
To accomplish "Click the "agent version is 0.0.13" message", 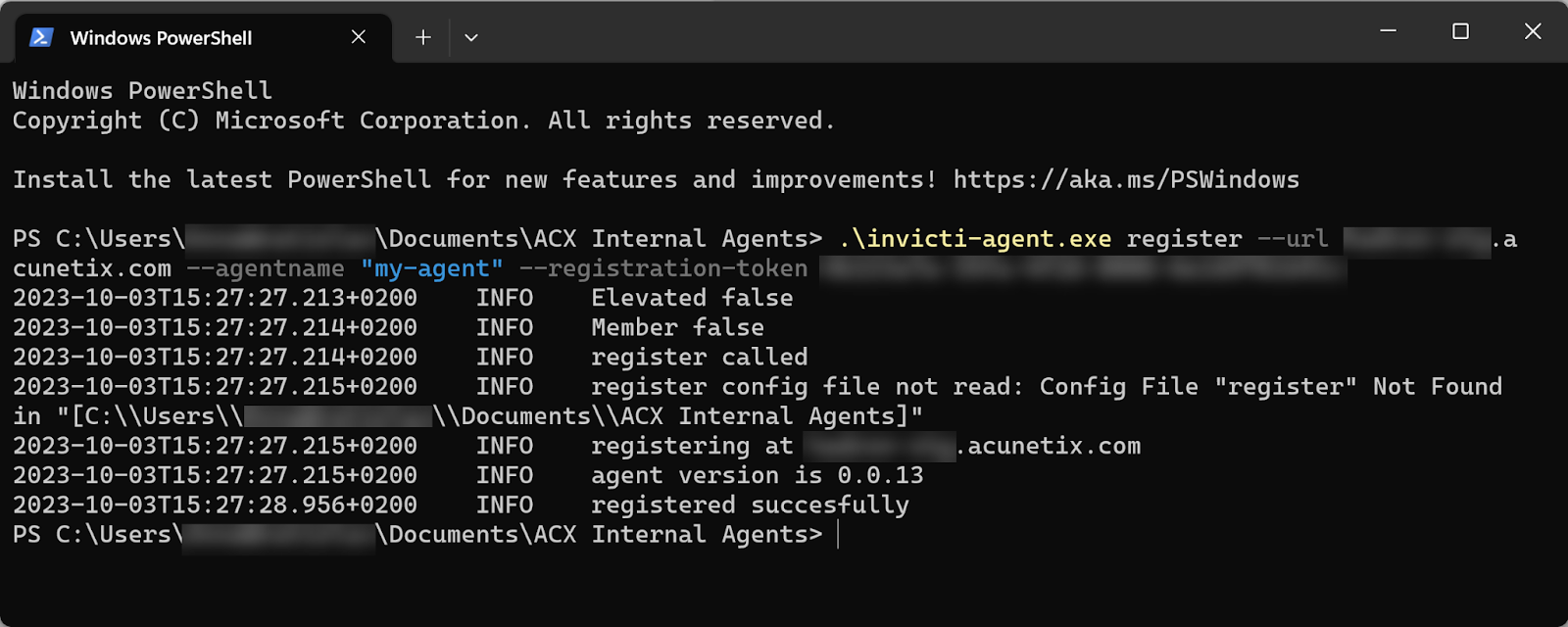I will tap(758, 476).
